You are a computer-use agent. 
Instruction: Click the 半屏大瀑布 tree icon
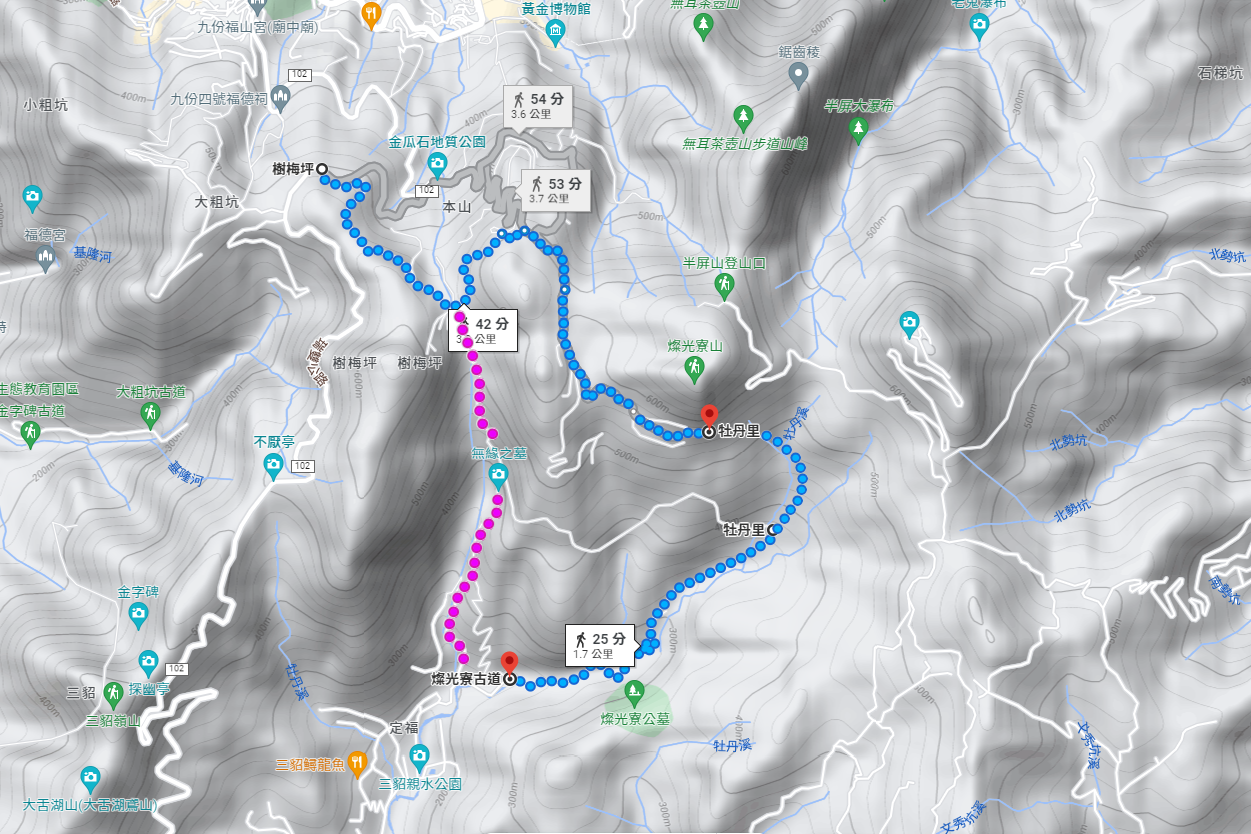[858, 128]
